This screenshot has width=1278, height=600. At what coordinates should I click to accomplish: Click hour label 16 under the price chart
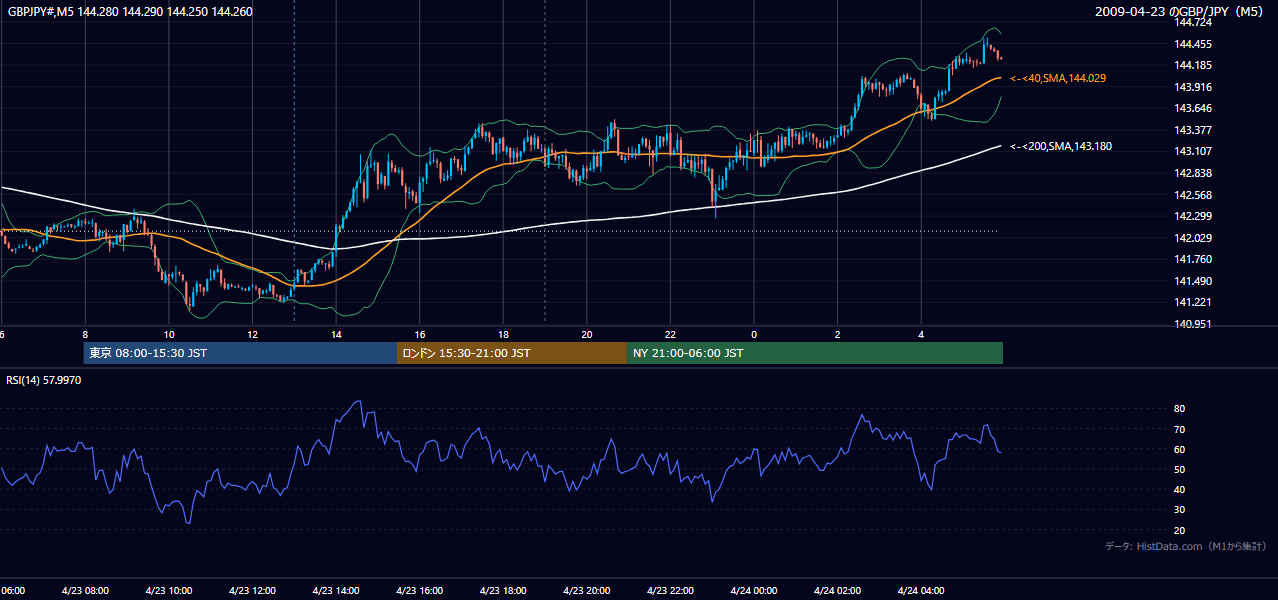[x=420, y=335]
